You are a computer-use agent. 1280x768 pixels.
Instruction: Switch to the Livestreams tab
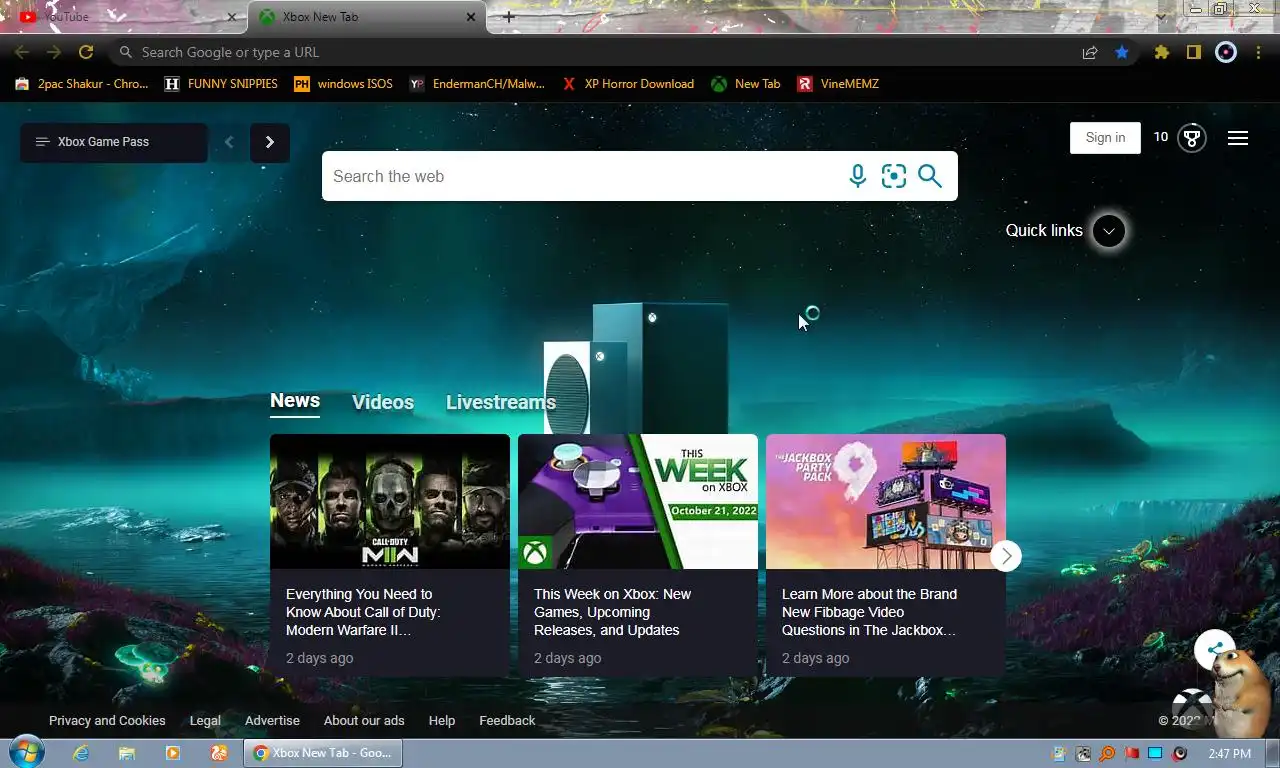click(x=501, y=402)
